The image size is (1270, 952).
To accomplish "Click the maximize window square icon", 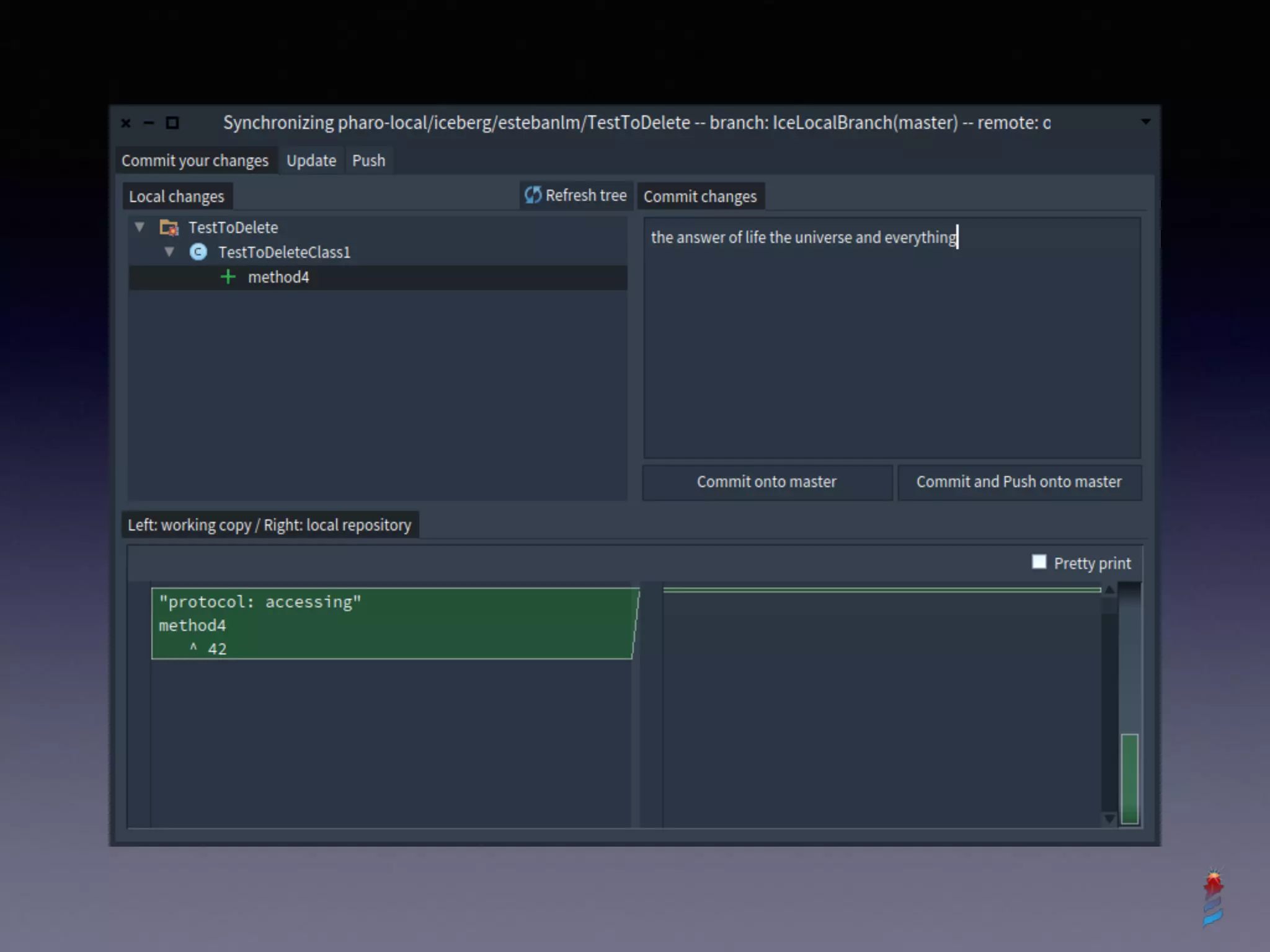I will [x=172, y=123].
